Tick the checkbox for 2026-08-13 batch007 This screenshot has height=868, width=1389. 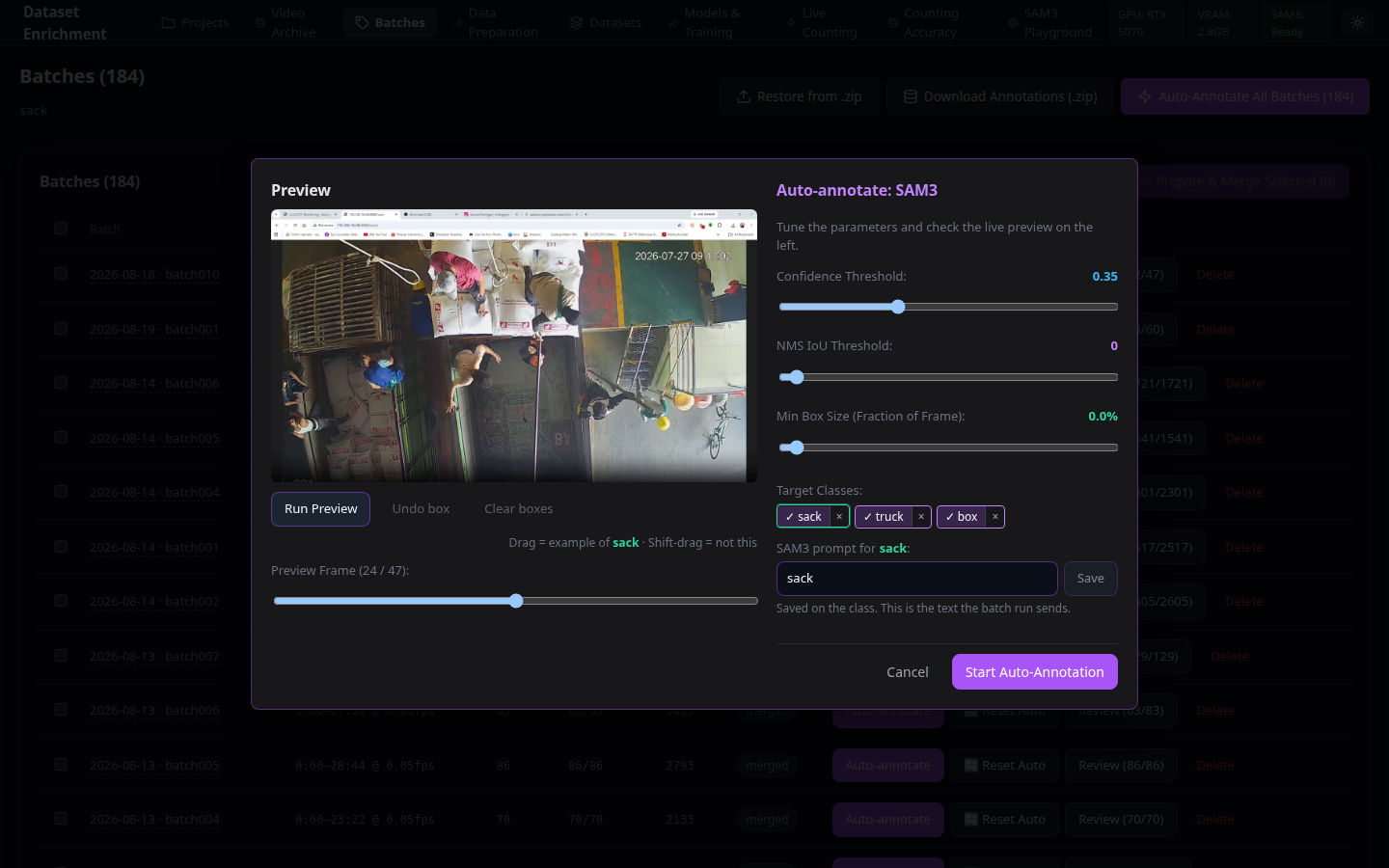click(x=61, y=656)
